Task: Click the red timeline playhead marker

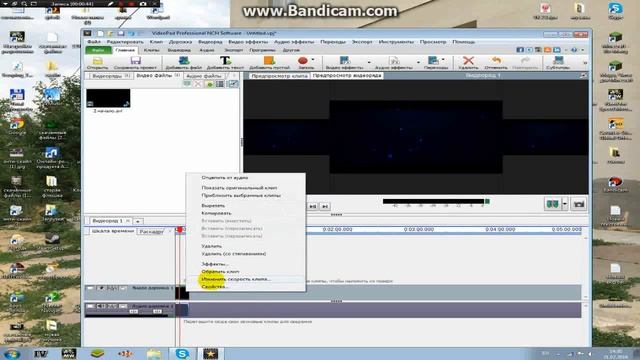Action: 180,230
